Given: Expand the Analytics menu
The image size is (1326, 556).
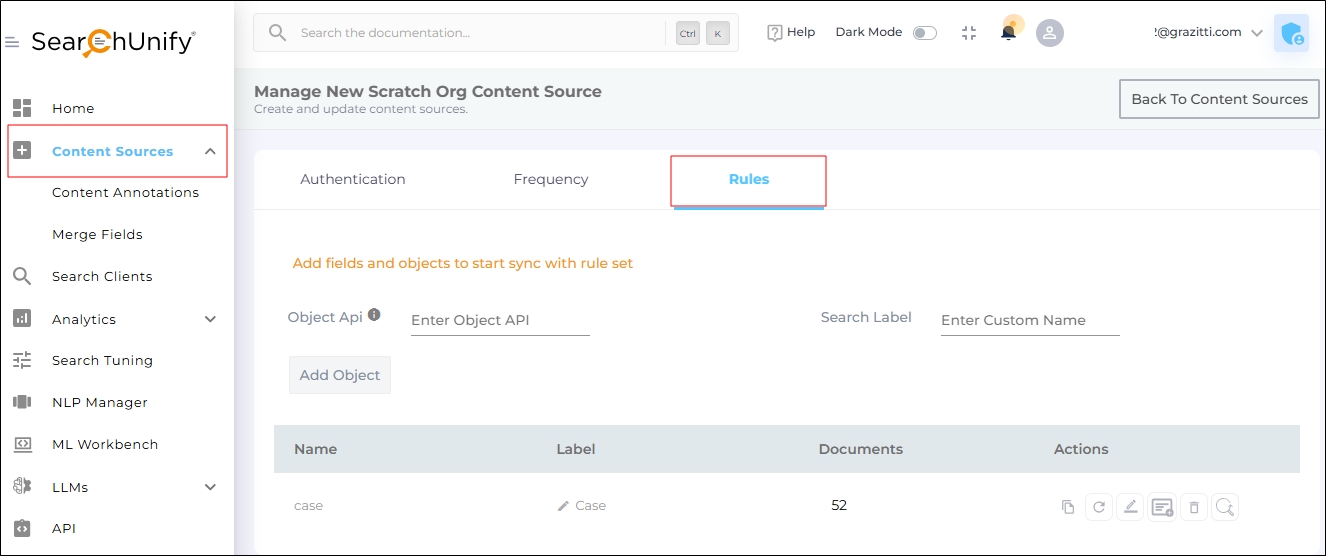Looking at the screenshot, I should click(210, 320).
